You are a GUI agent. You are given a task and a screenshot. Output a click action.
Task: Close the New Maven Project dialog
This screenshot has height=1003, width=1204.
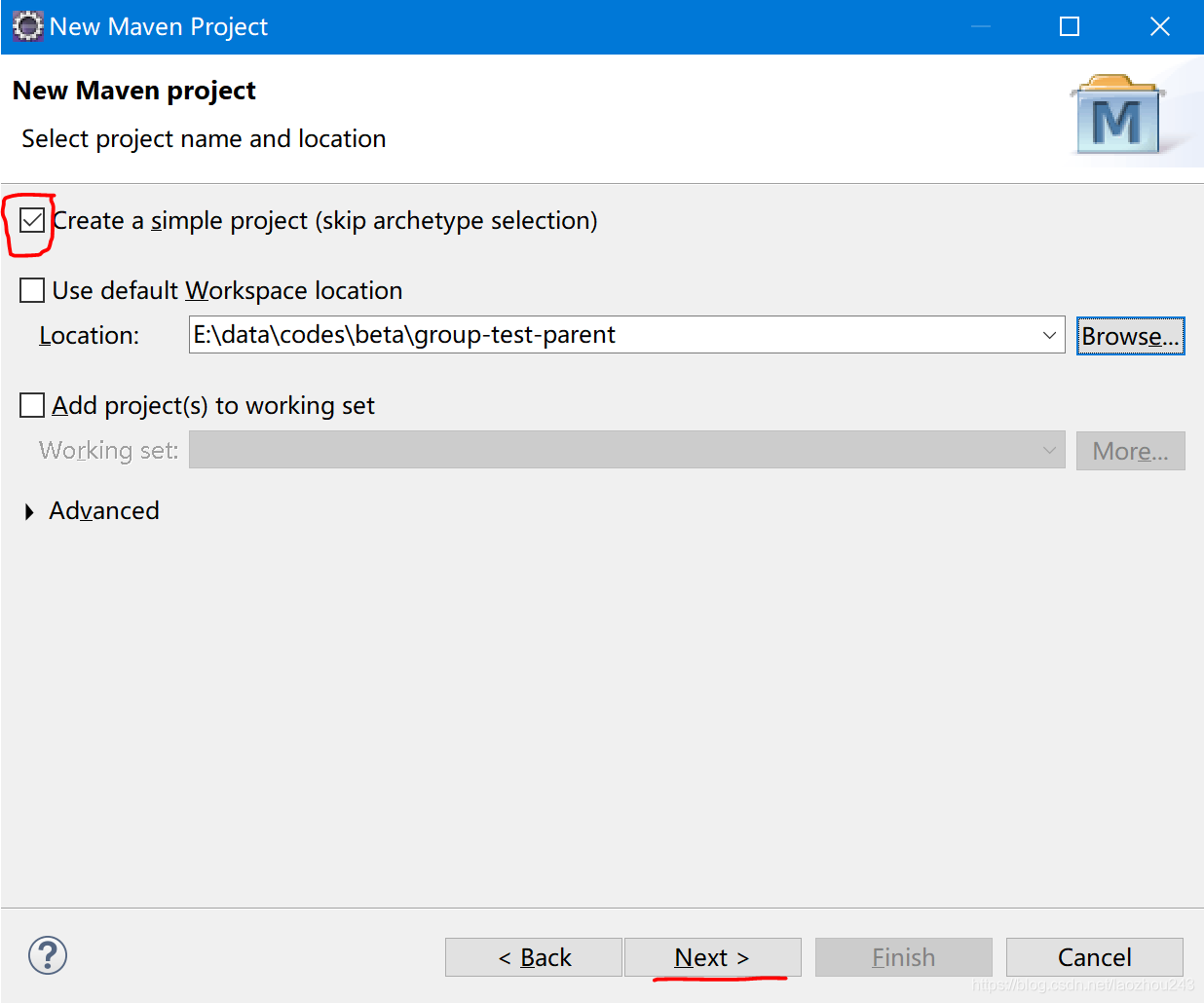coord(1159,26)
